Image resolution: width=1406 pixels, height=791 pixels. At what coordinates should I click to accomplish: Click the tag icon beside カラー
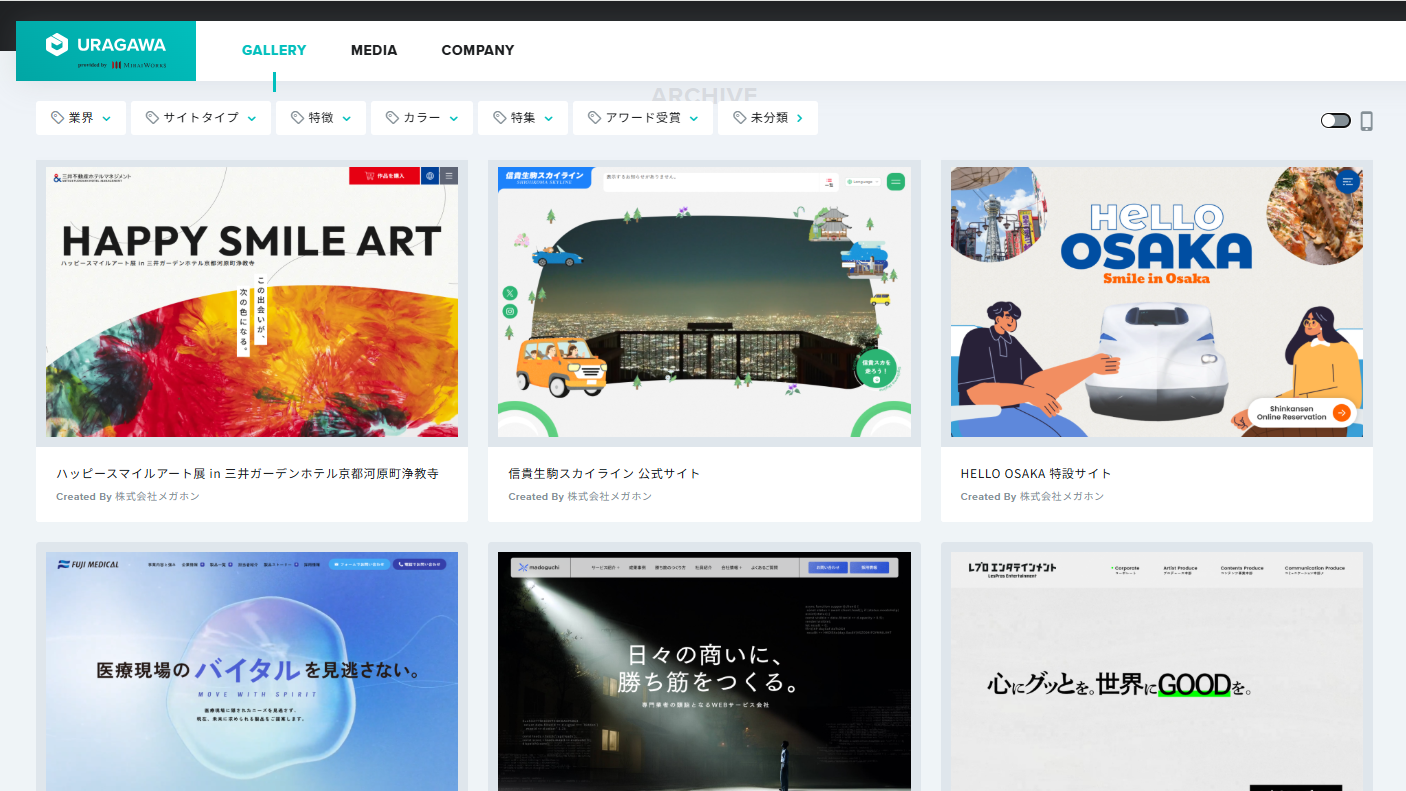tap(392, 118)
